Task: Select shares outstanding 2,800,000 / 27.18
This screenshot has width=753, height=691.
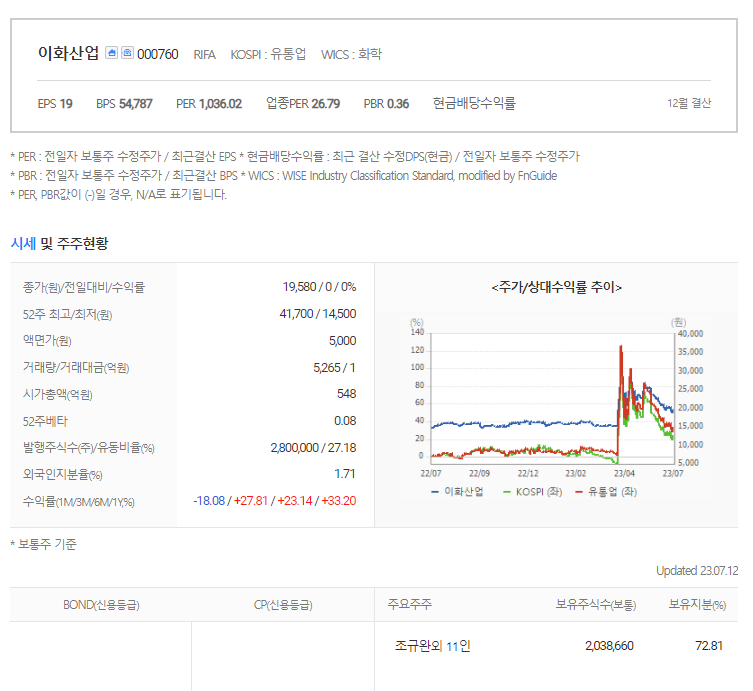Action: click(x=313, y=448)
